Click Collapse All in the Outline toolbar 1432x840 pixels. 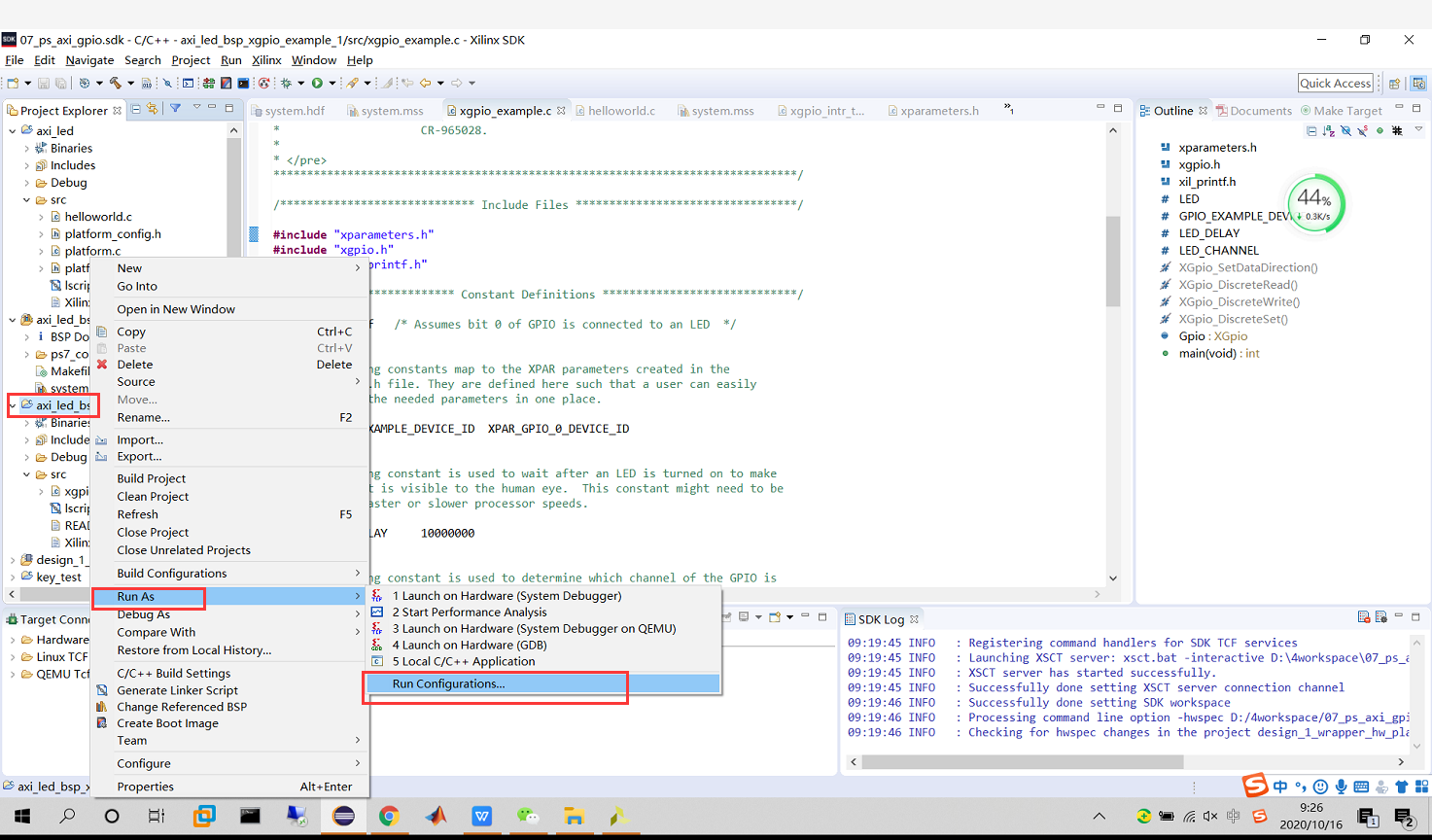tap(1311, 130)
